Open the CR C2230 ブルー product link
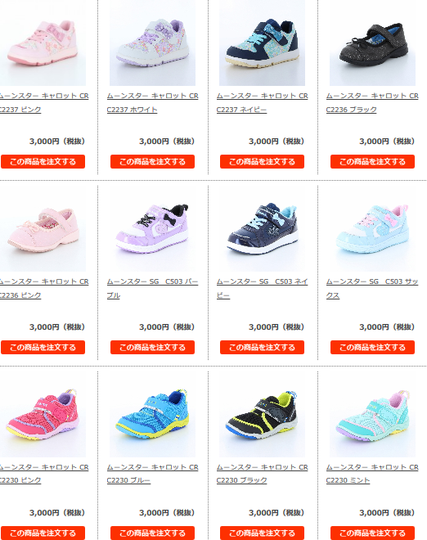This screenshot has width=427, height=540. point(153,474)
